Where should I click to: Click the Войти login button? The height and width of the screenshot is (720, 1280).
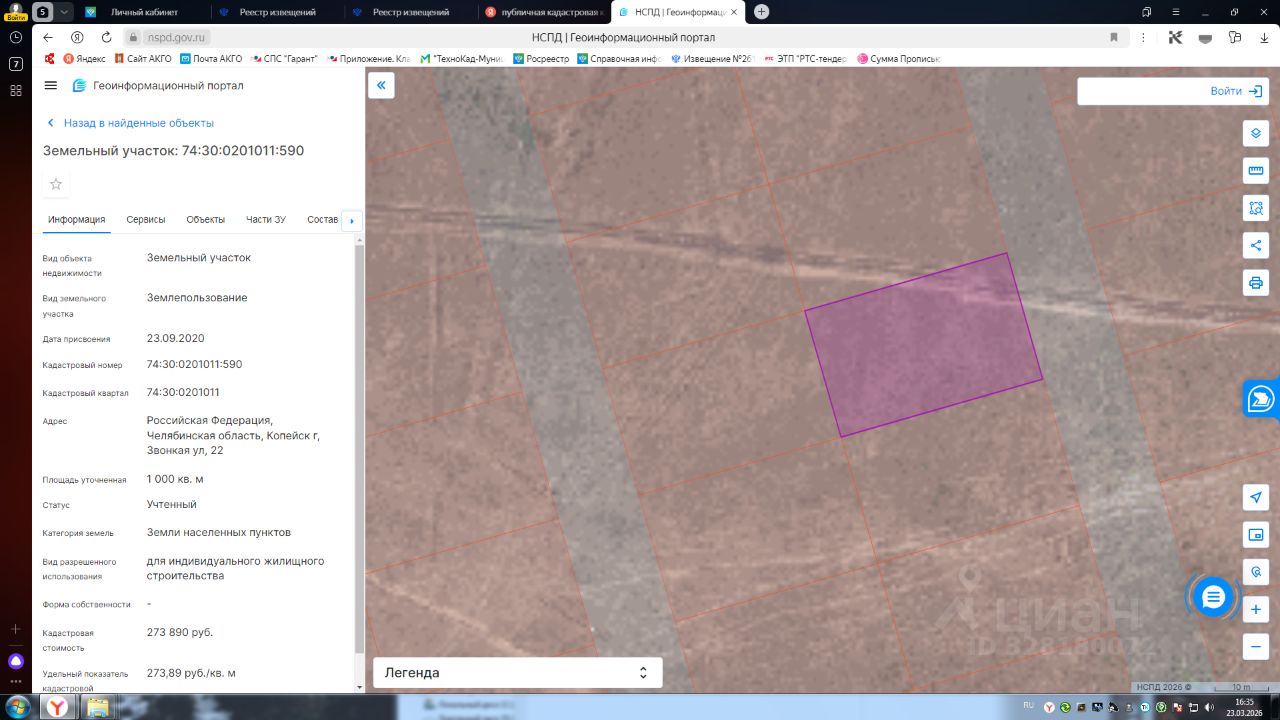pyautogui.click(x=1236, y=91)
